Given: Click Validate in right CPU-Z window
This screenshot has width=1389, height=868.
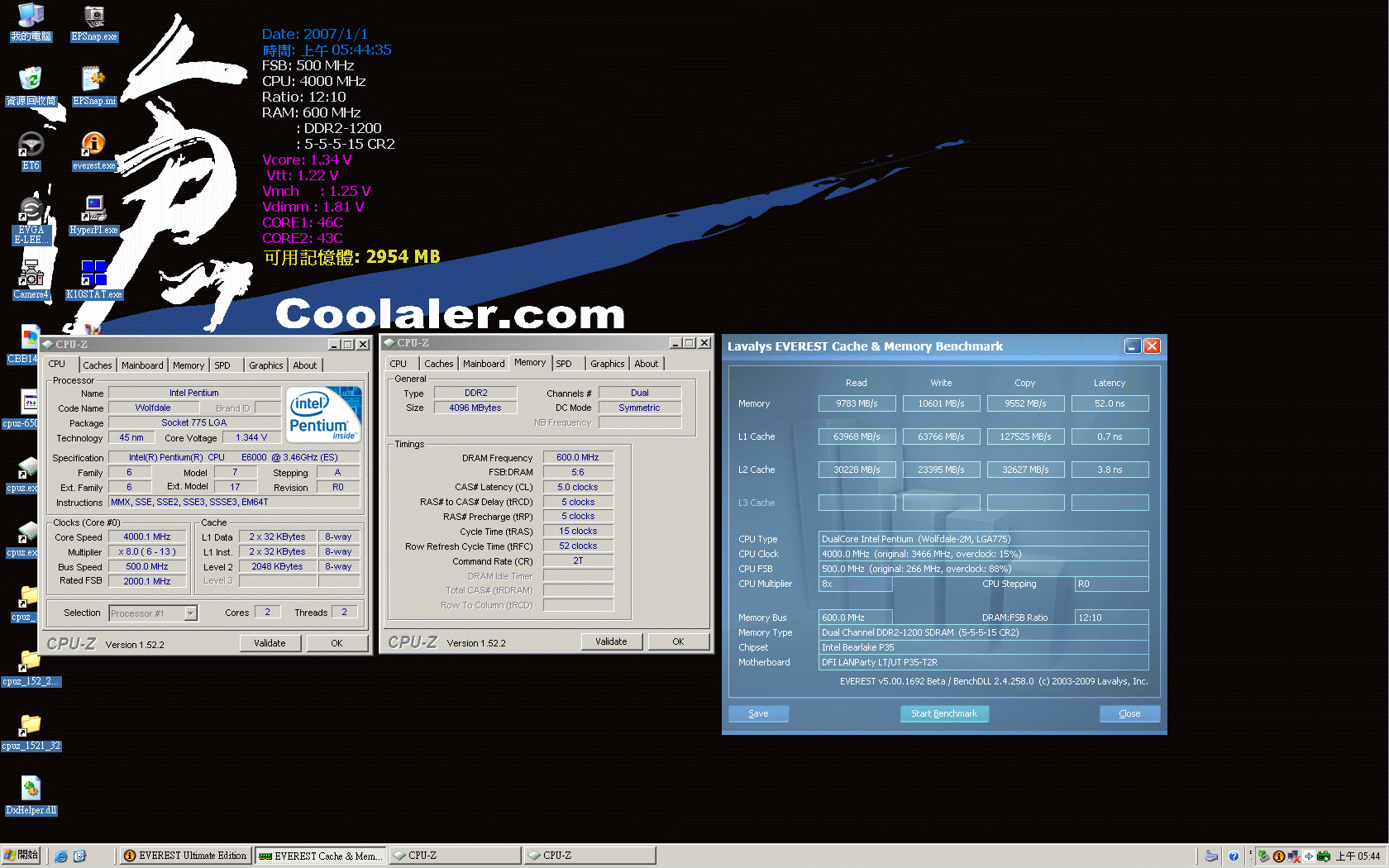Looking at the screenshot, I should point(611,641).
